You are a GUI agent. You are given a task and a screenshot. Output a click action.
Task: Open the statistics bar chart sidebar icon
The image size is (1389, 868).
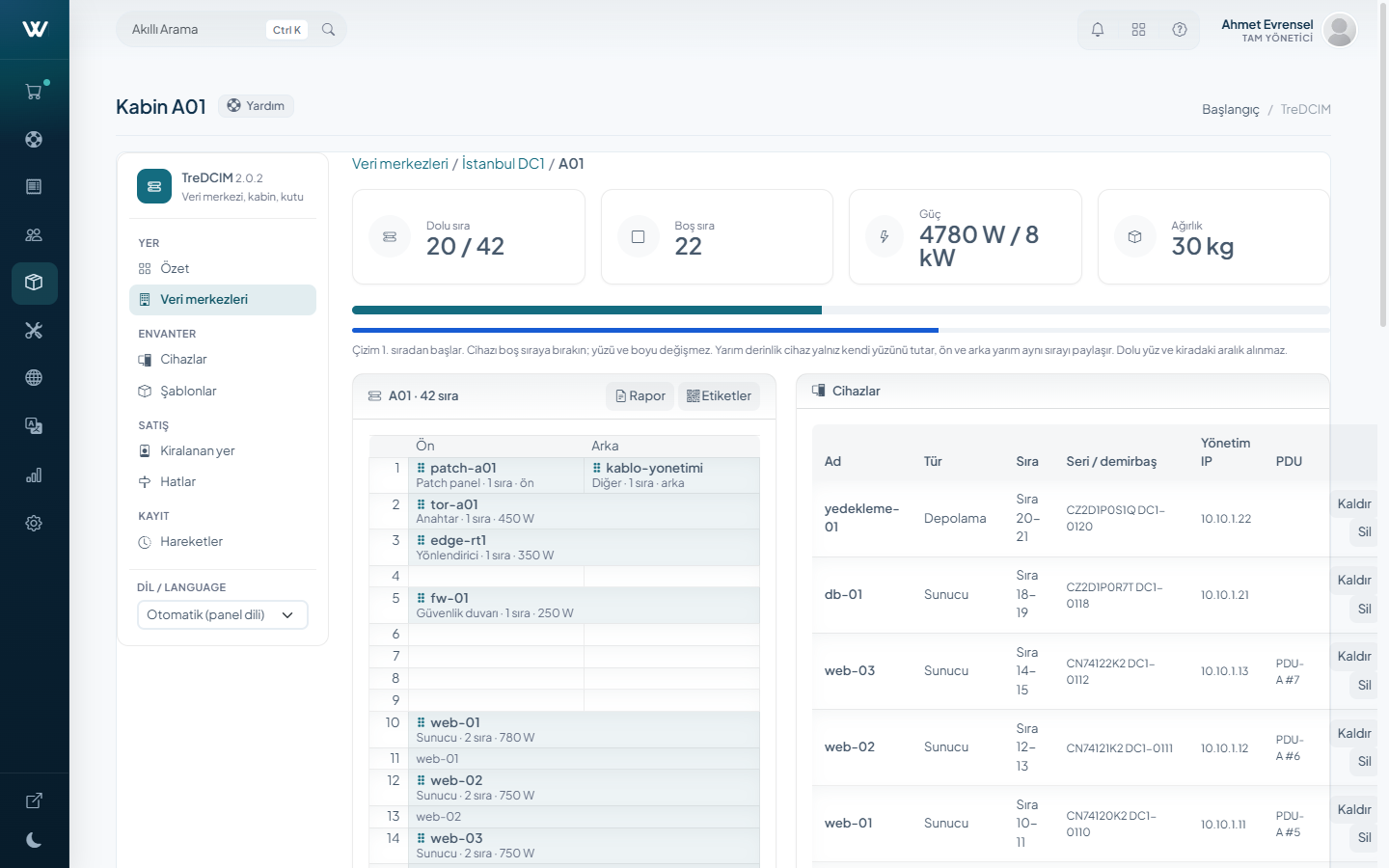pos(34,475)
